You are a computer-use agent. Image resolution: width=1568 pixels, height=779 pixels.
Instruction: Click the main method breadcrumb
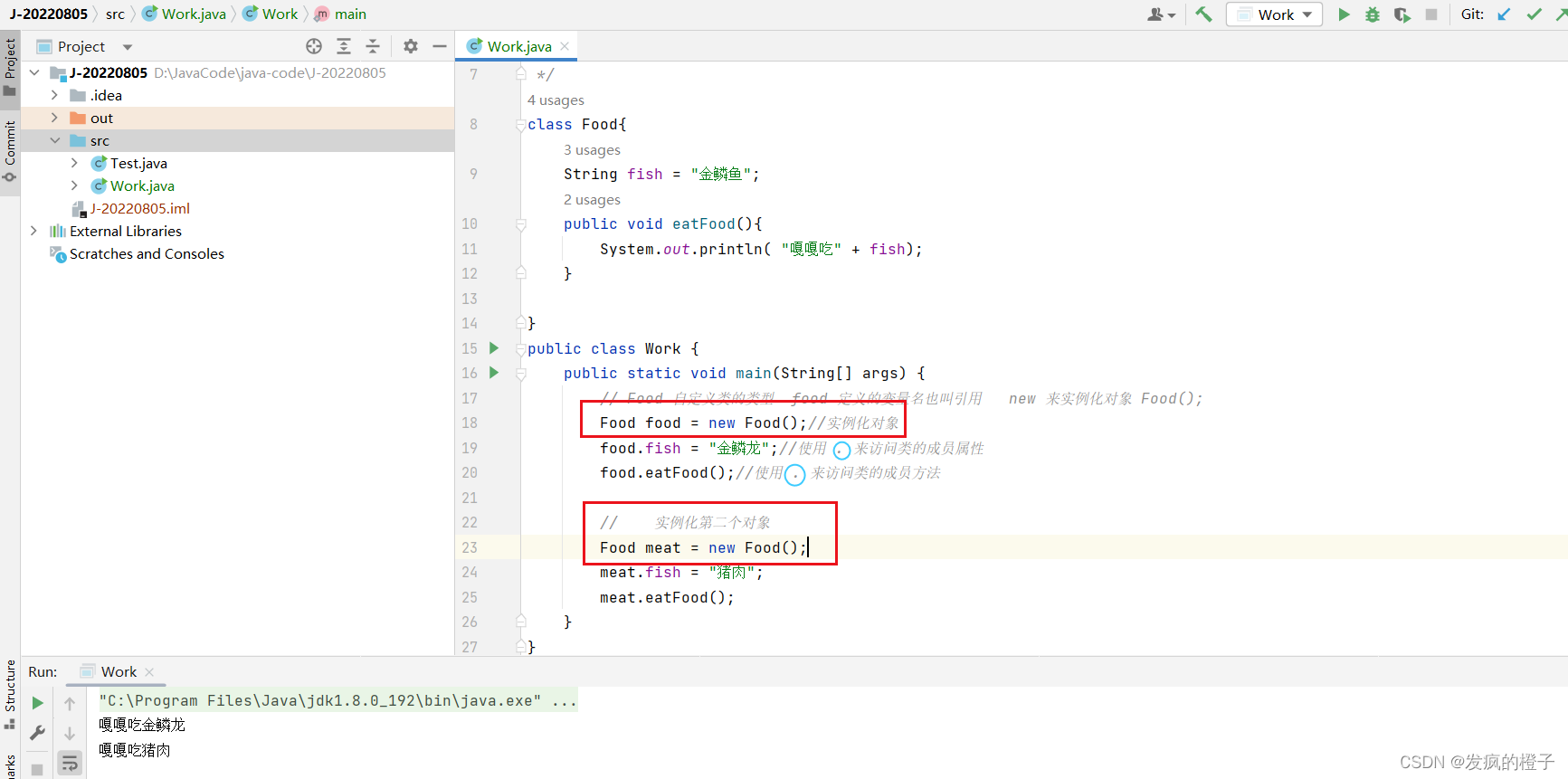340,14
